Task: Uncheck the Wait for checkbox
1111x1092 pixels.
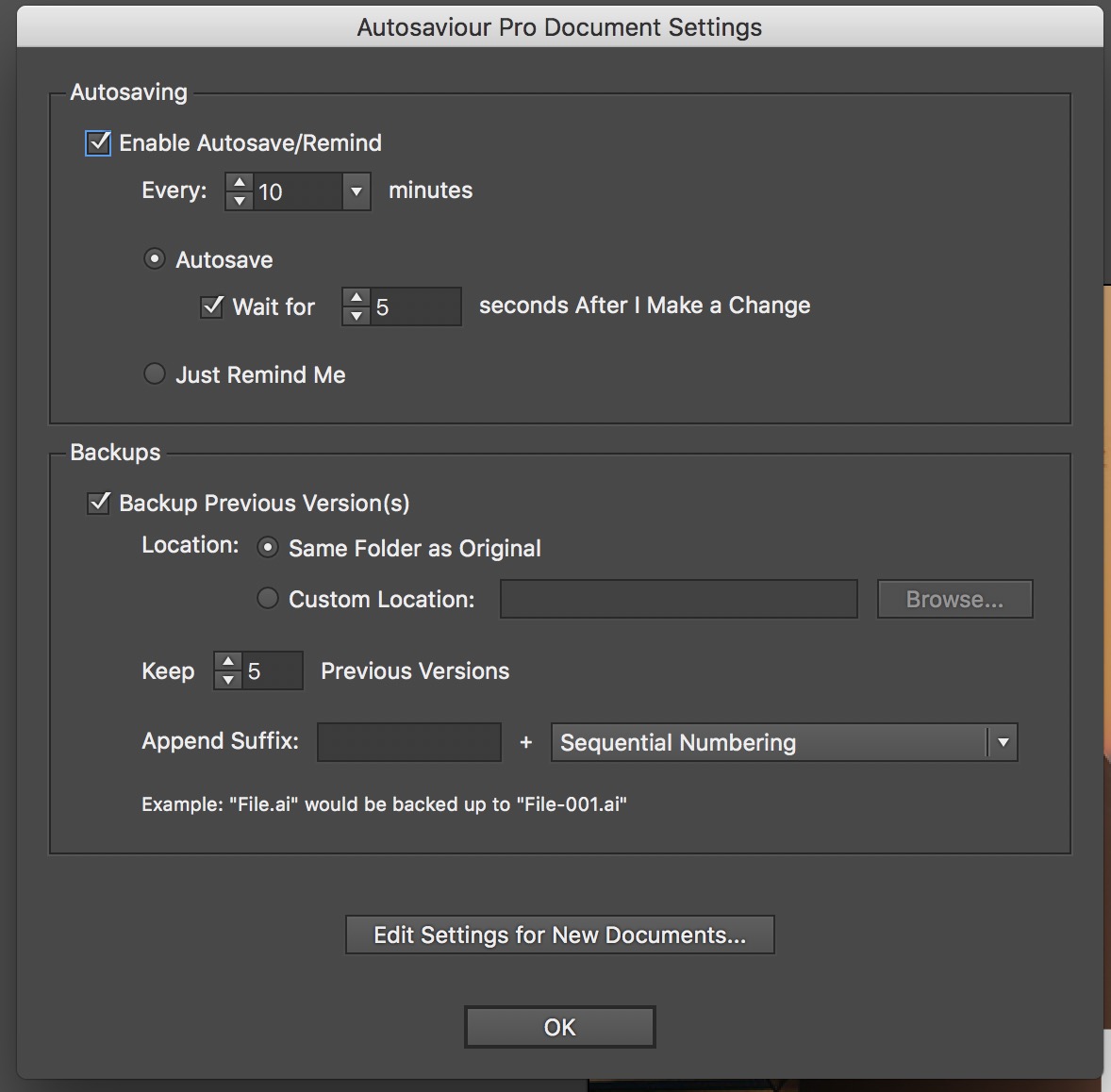Action: (212, 306)
